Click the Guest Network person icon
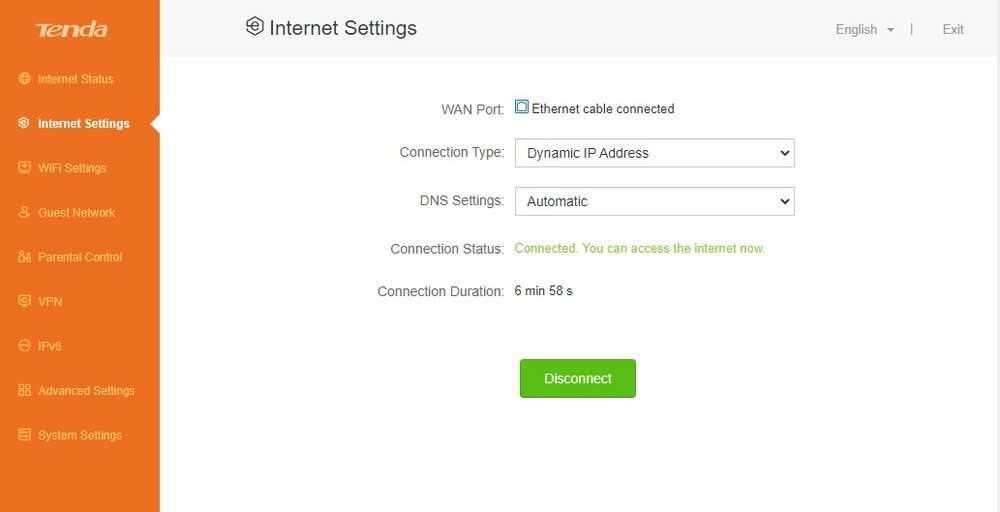 click(x=25, y=213)
